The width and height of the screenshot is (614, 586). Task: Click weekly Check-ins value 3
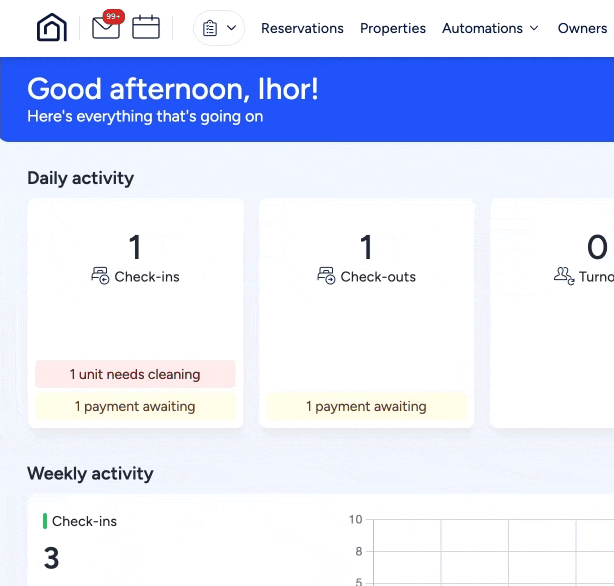pos(51,558)
